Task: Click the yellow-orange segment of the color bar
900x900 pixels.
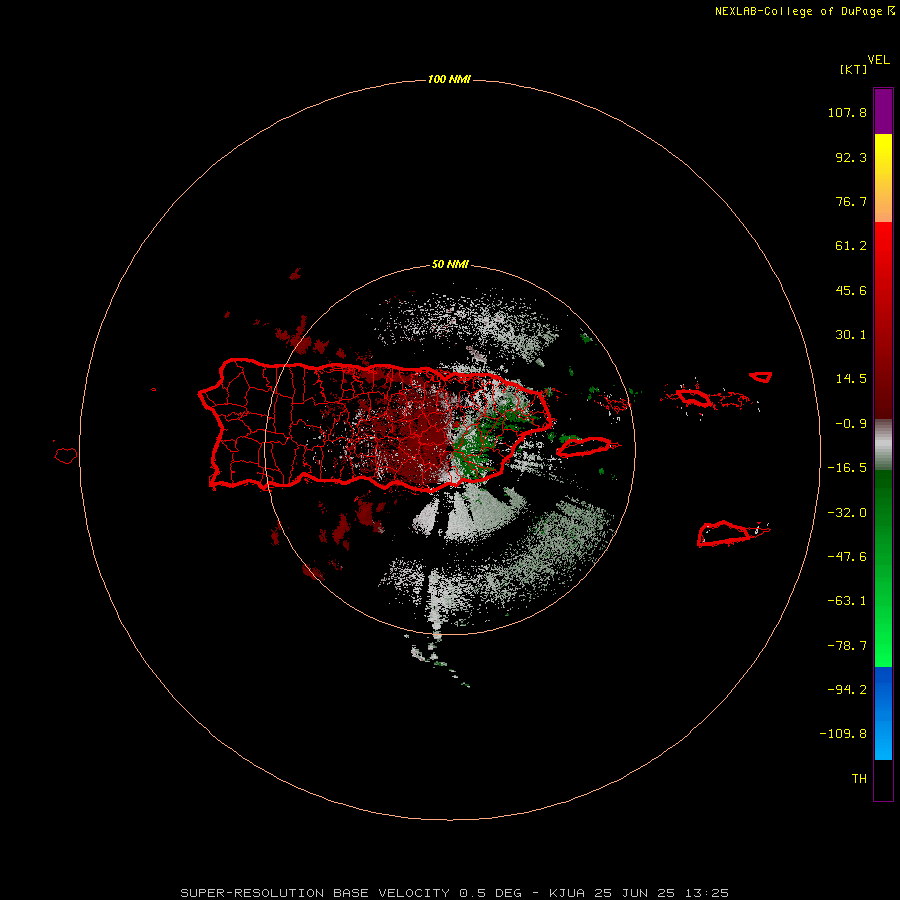Action: (883, 178)
